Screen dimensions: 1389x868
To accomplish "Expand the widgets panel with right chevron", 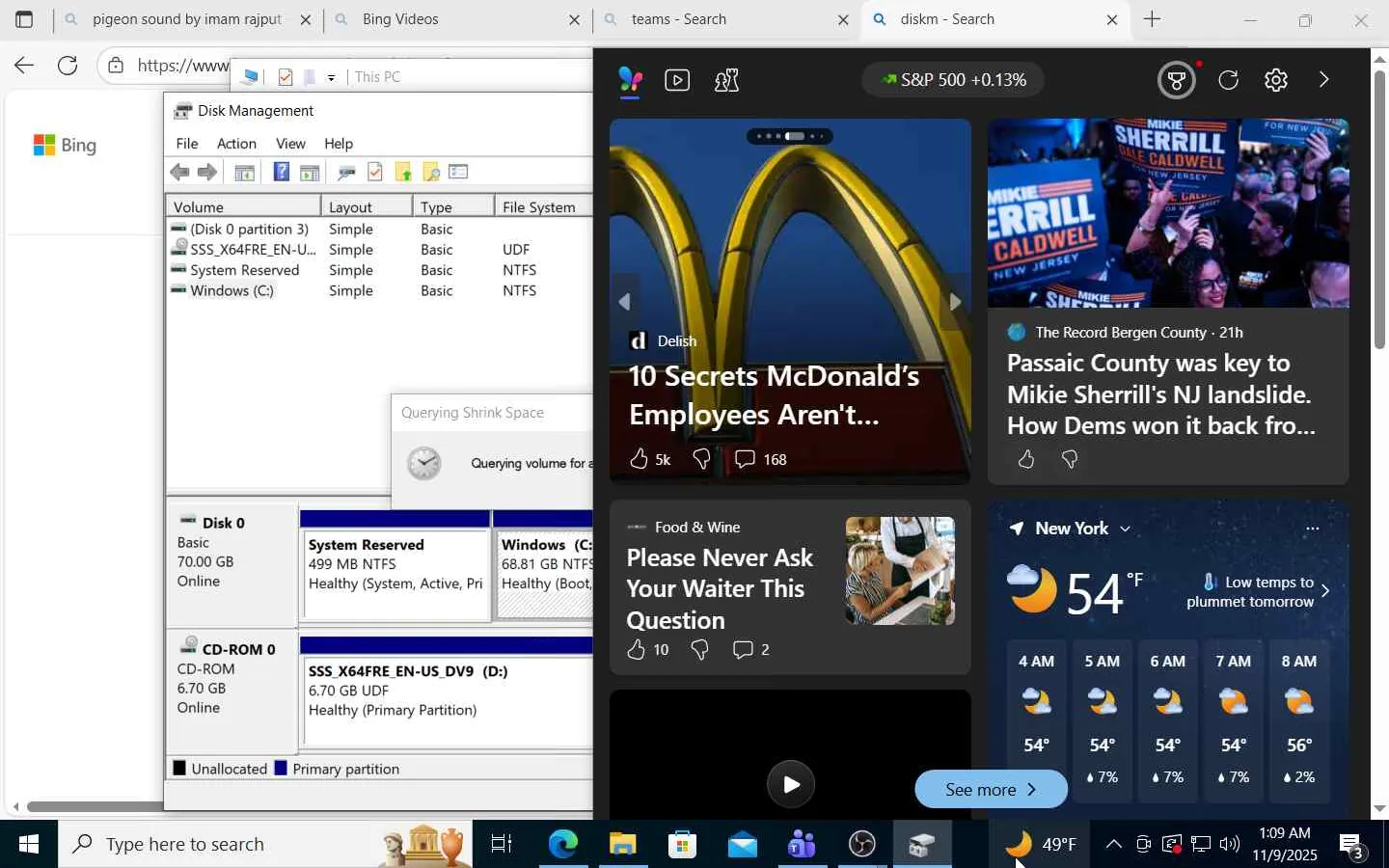I will 1323,80.
